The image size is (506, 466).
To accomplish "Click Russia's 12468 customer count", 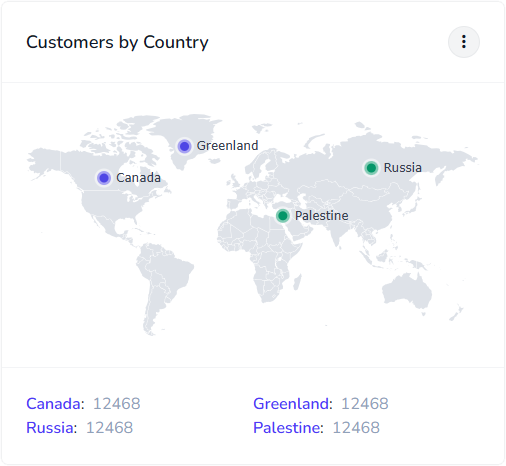I will tap(109, 428).
